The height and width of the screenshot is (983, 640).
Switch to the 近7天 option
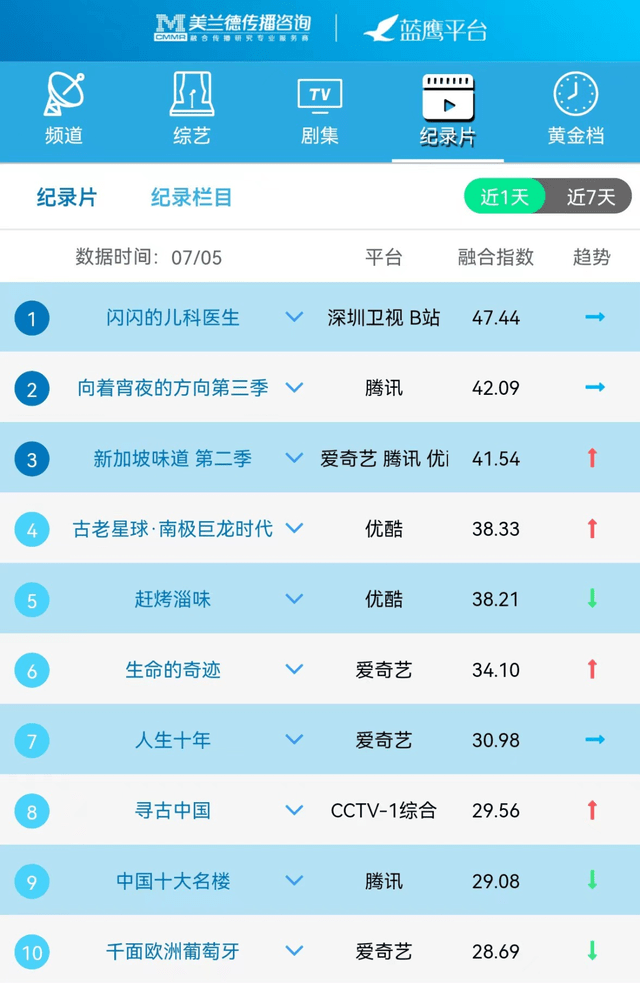click(x=585, y=197)
